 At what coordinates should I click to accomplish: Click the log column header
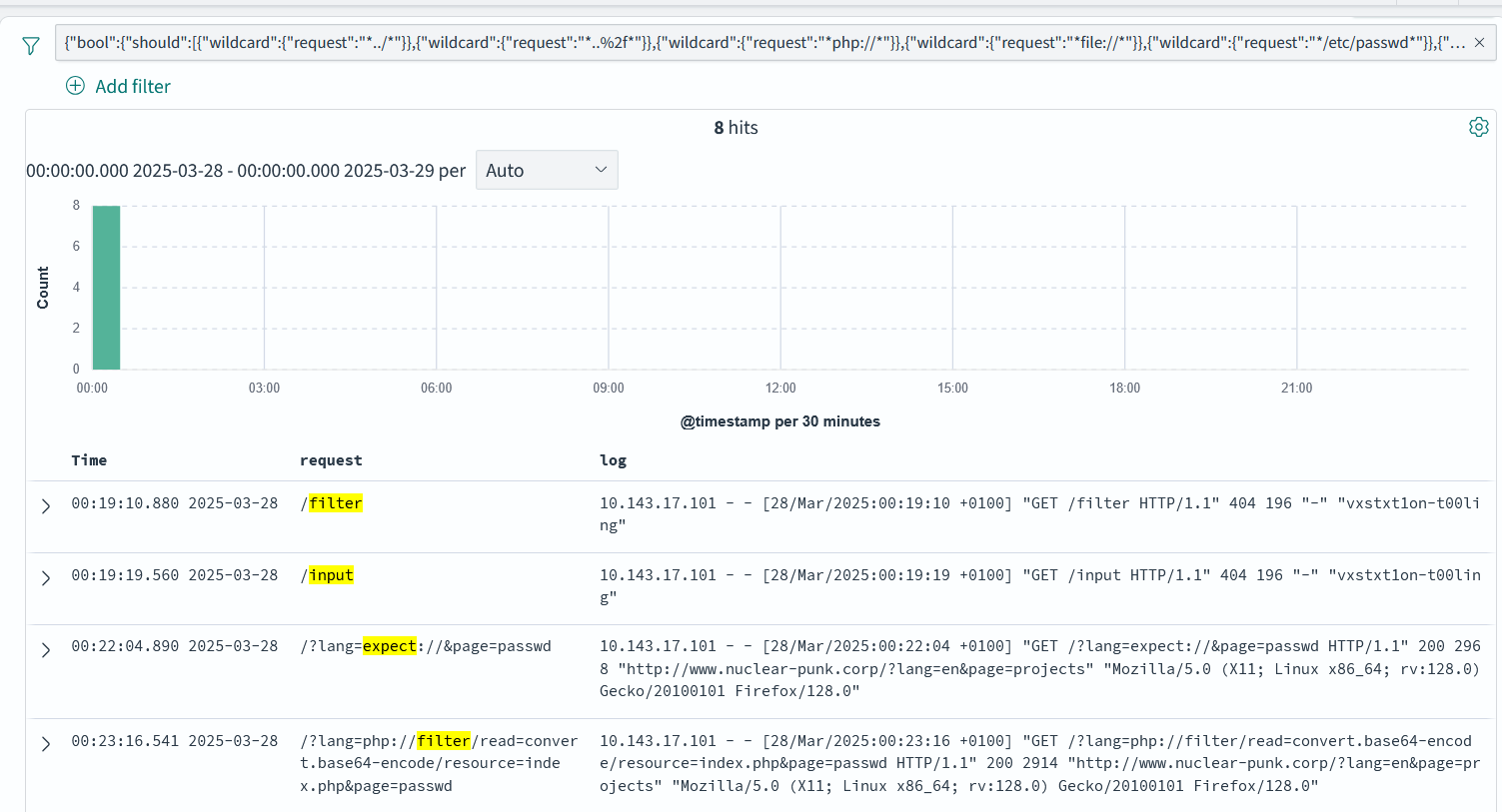(613, 460)
